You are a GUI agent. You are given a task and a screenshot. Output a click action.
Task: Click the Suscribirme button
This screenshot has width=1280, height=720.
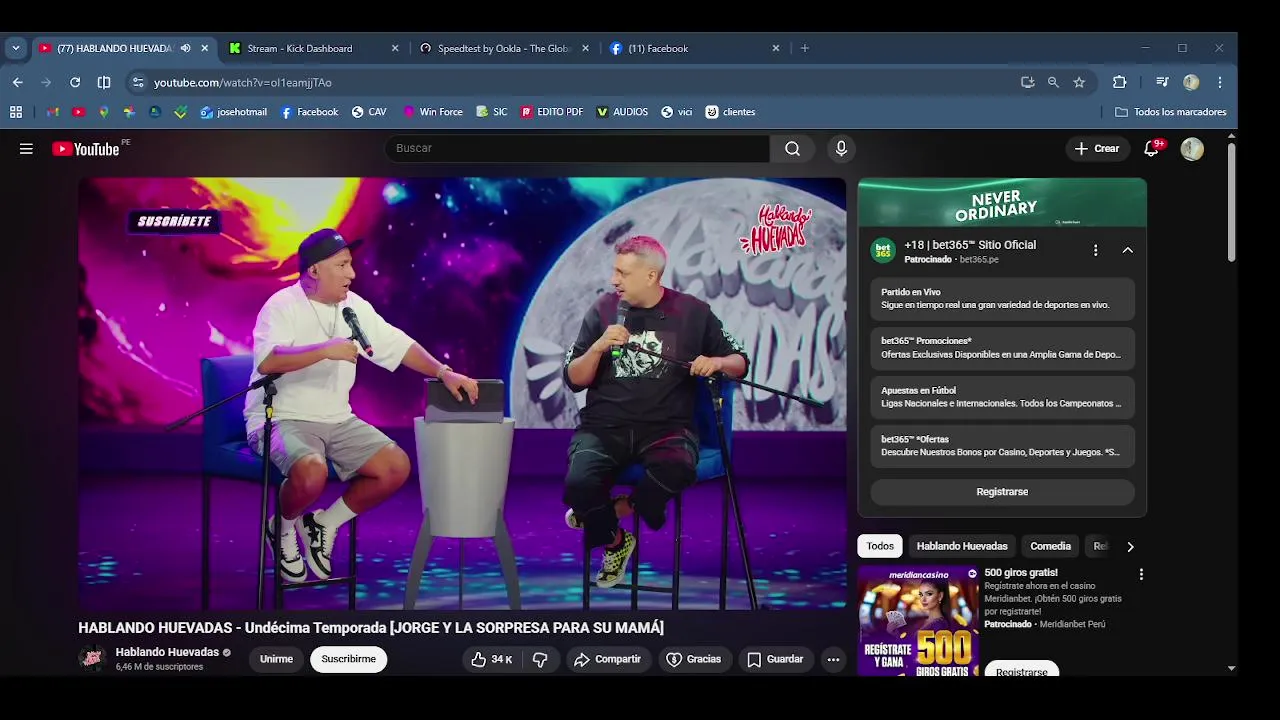click(x=348, y=659)
